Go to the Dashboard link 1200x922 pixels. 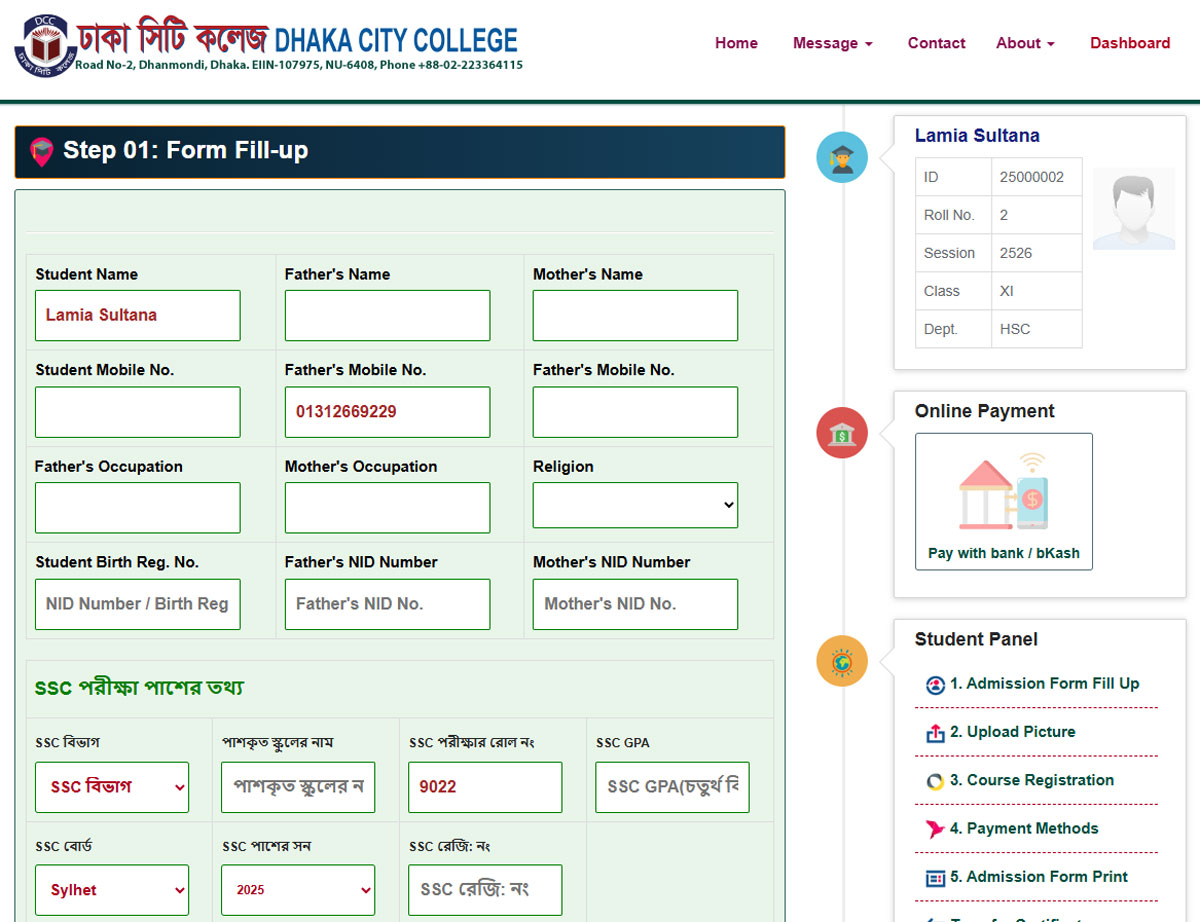click(1130, 43)
